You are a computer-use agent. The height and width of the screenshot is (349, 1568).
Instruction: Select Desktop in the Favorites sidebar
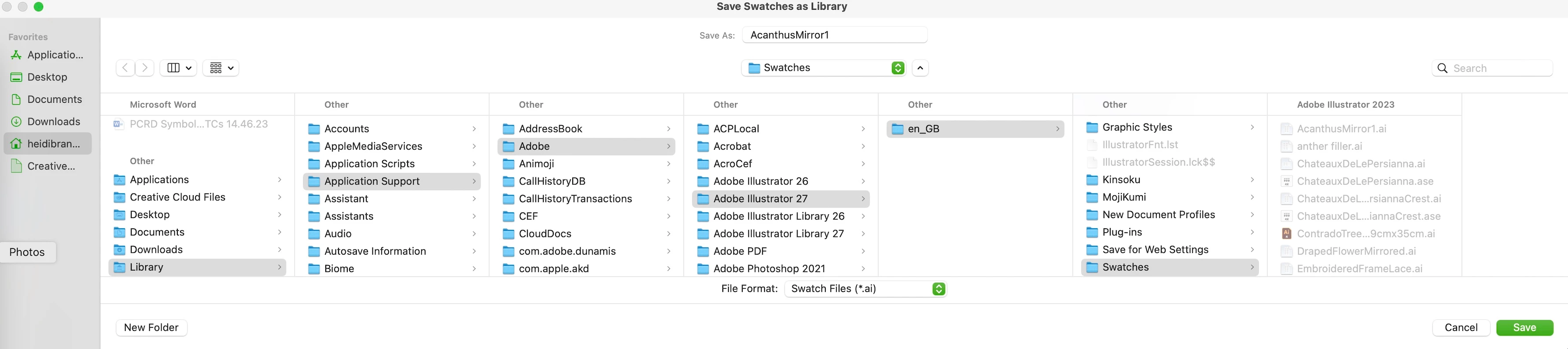pos(48,78)
